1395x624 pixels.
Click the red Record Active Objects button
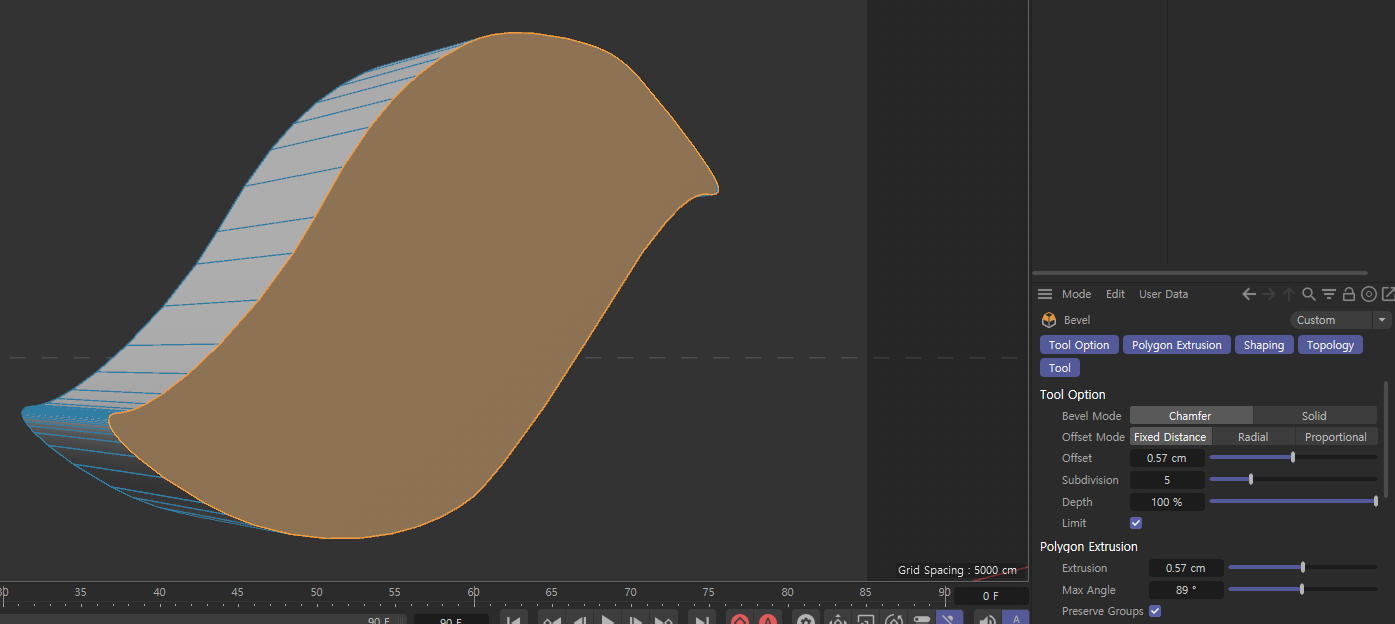740,618
